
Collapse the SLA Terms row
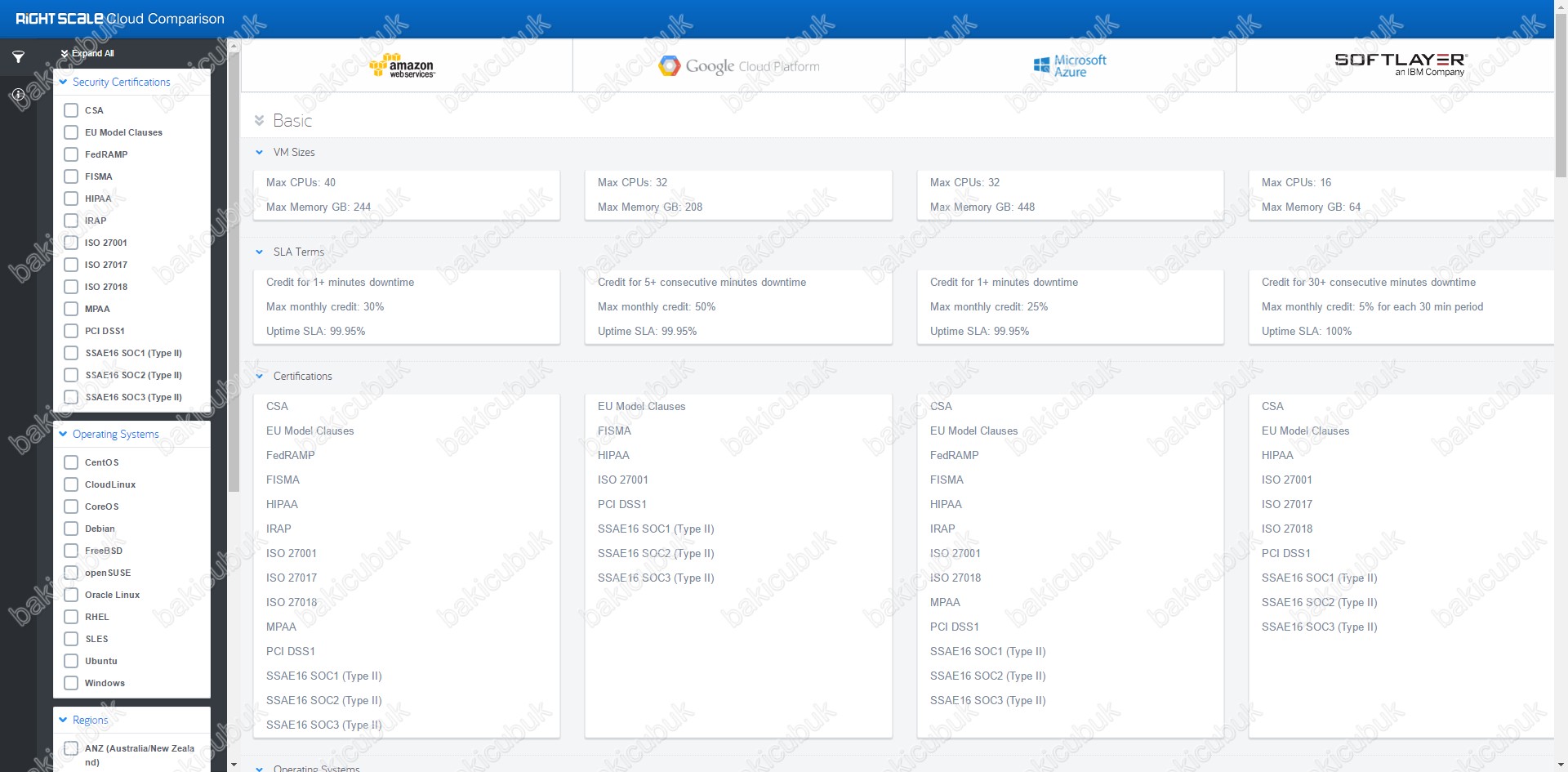(260, 252)
